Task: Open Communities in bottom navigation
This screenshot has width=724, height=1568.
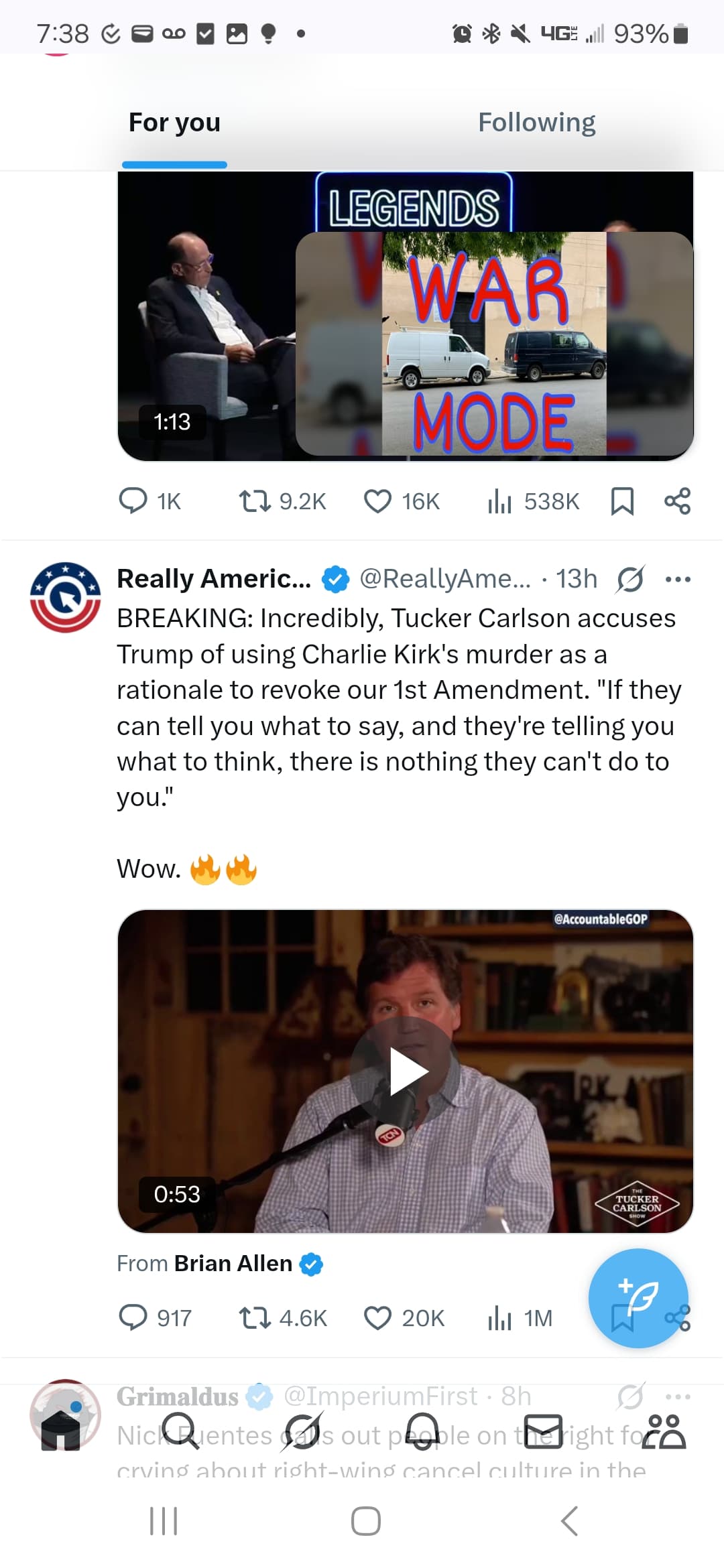Action: (664, 1431)
